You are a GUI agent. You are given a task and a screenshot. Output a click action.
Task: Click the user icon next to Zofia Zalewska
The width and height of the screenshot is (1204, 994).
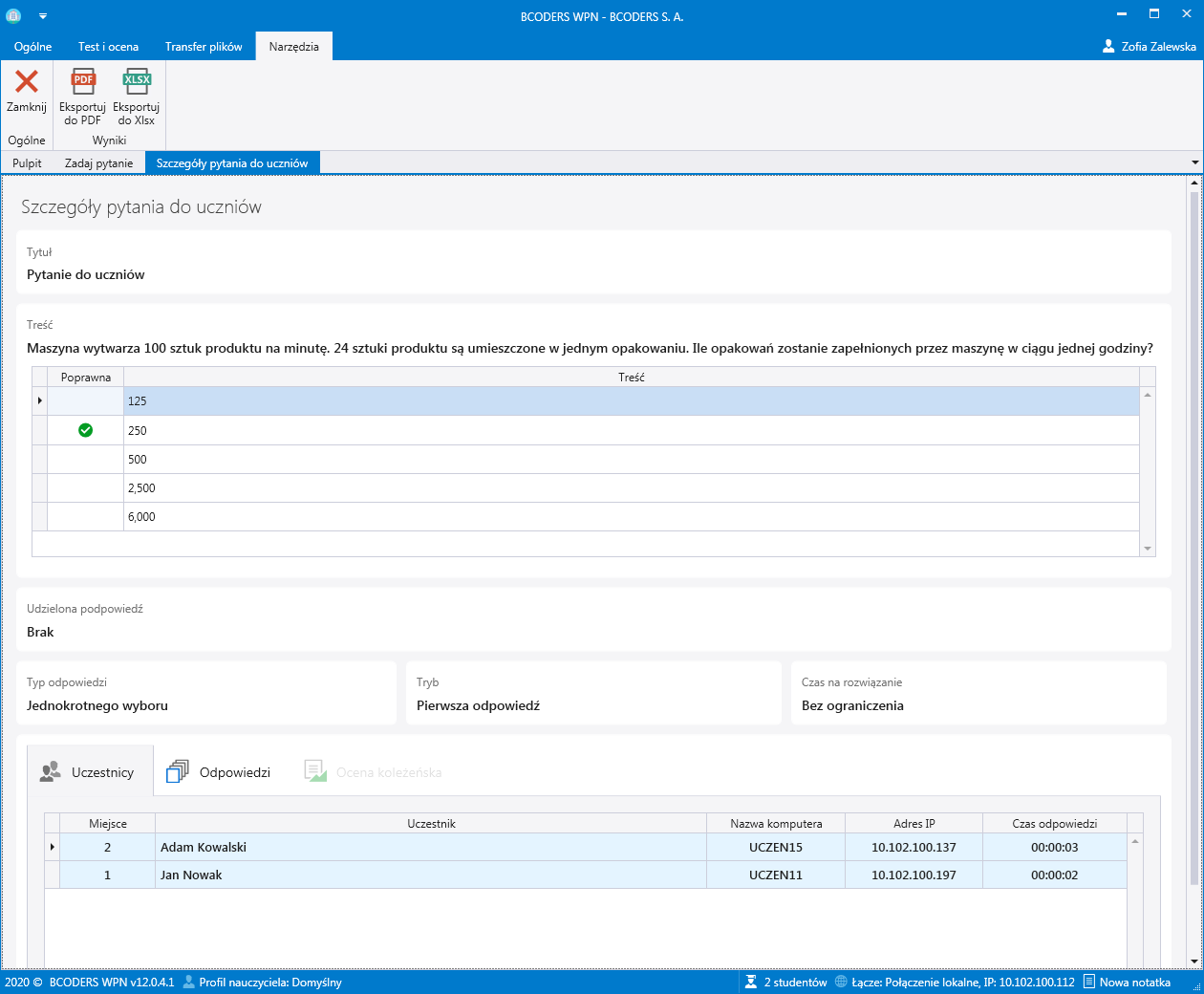(x=1108, y=46)
